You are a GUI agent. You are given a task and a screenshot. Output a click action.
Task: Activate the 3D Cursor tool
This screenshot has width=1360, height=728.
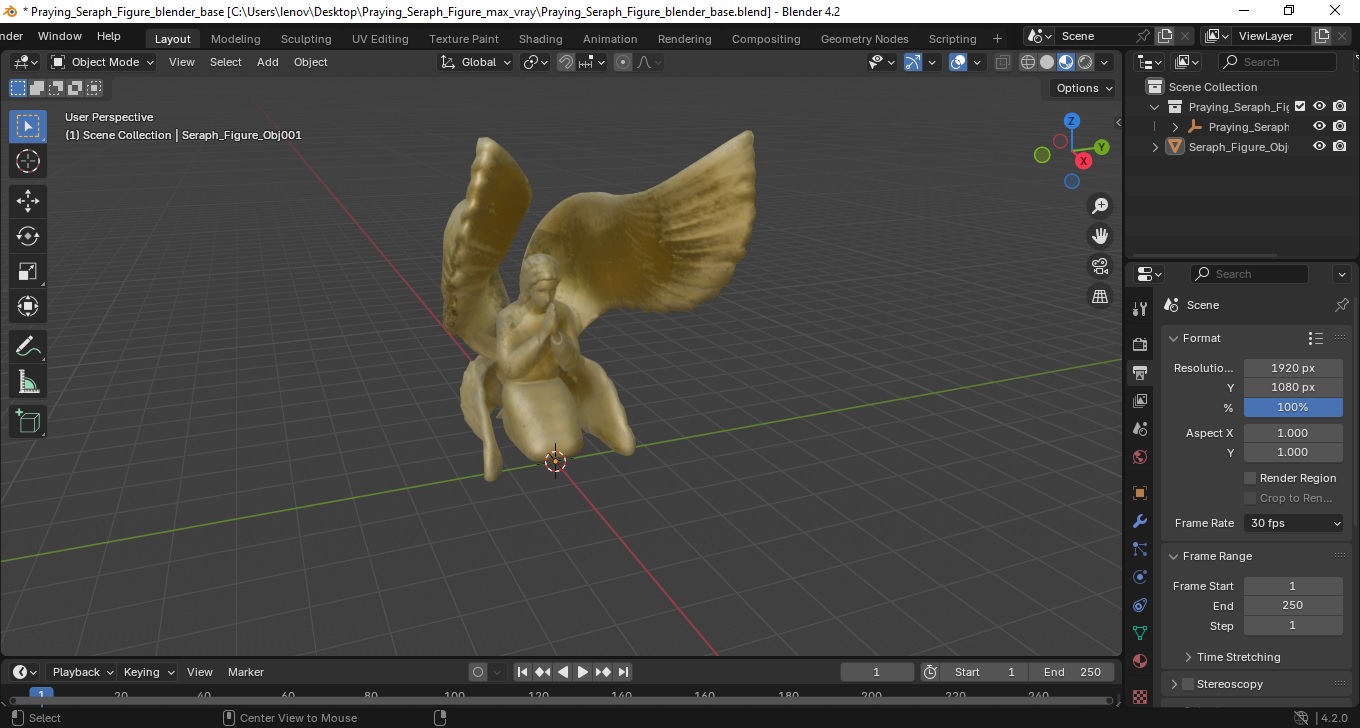click(28, 161)
